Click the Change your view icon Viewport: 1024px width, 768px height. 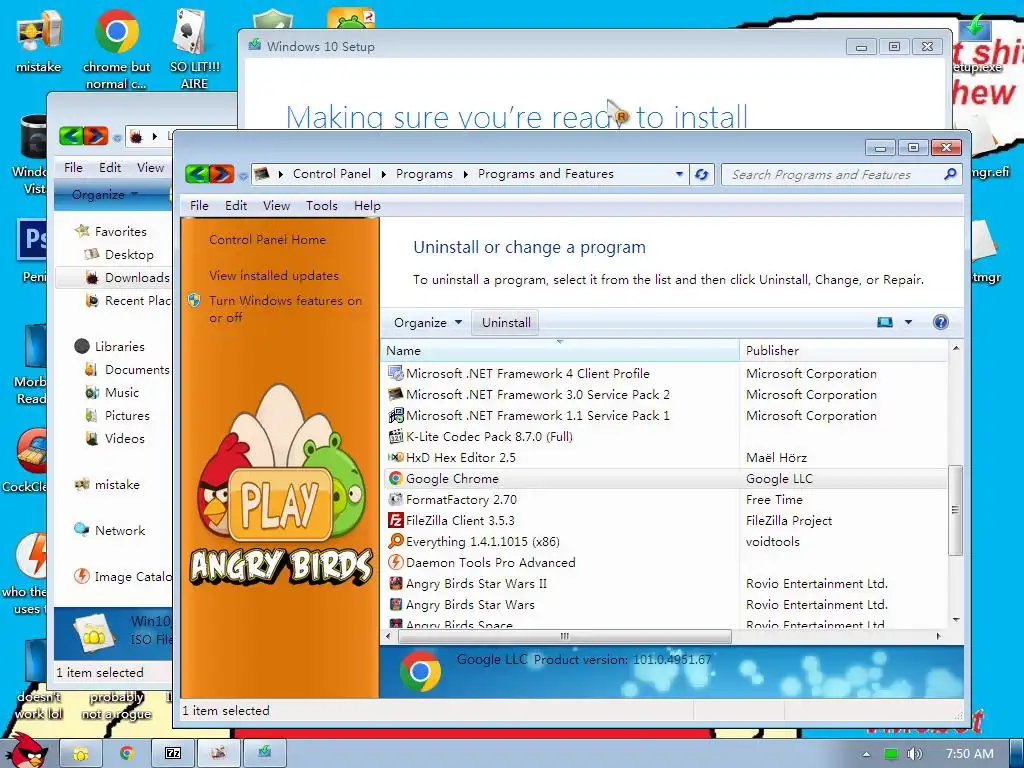tap(885, 322)
